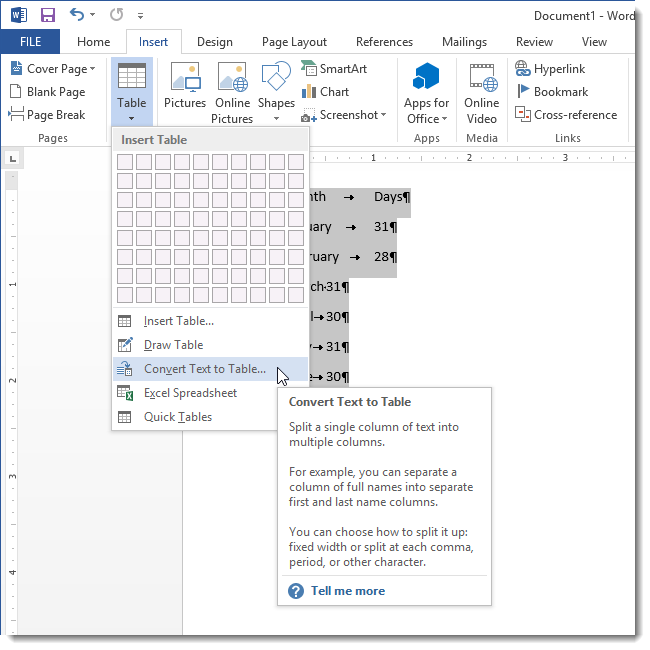Open Customize Quick Access Toolbar arrow

[141, 16]
